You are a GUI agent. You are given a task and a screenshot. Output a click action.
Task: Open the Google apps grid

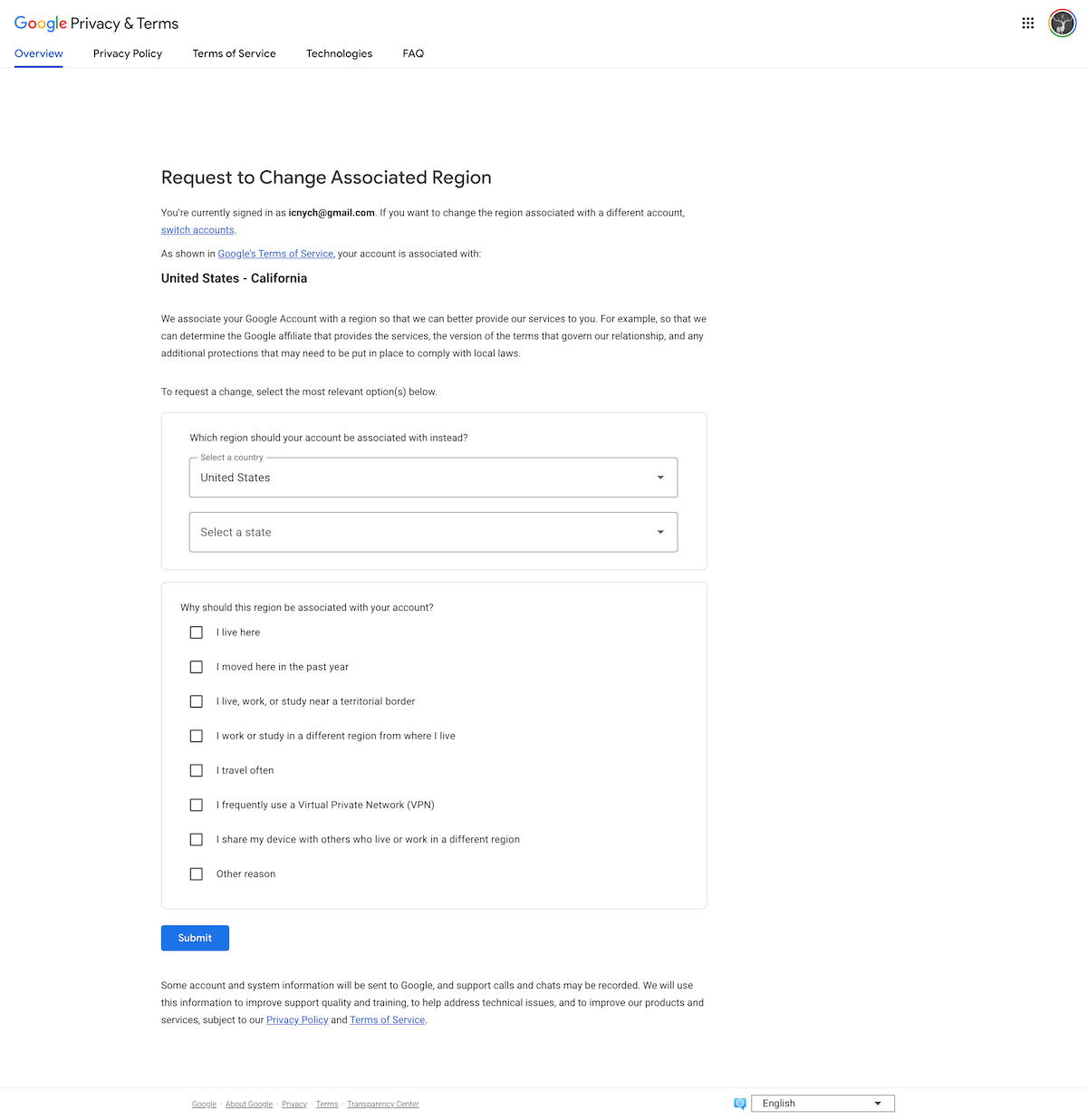click(1027, 23)
